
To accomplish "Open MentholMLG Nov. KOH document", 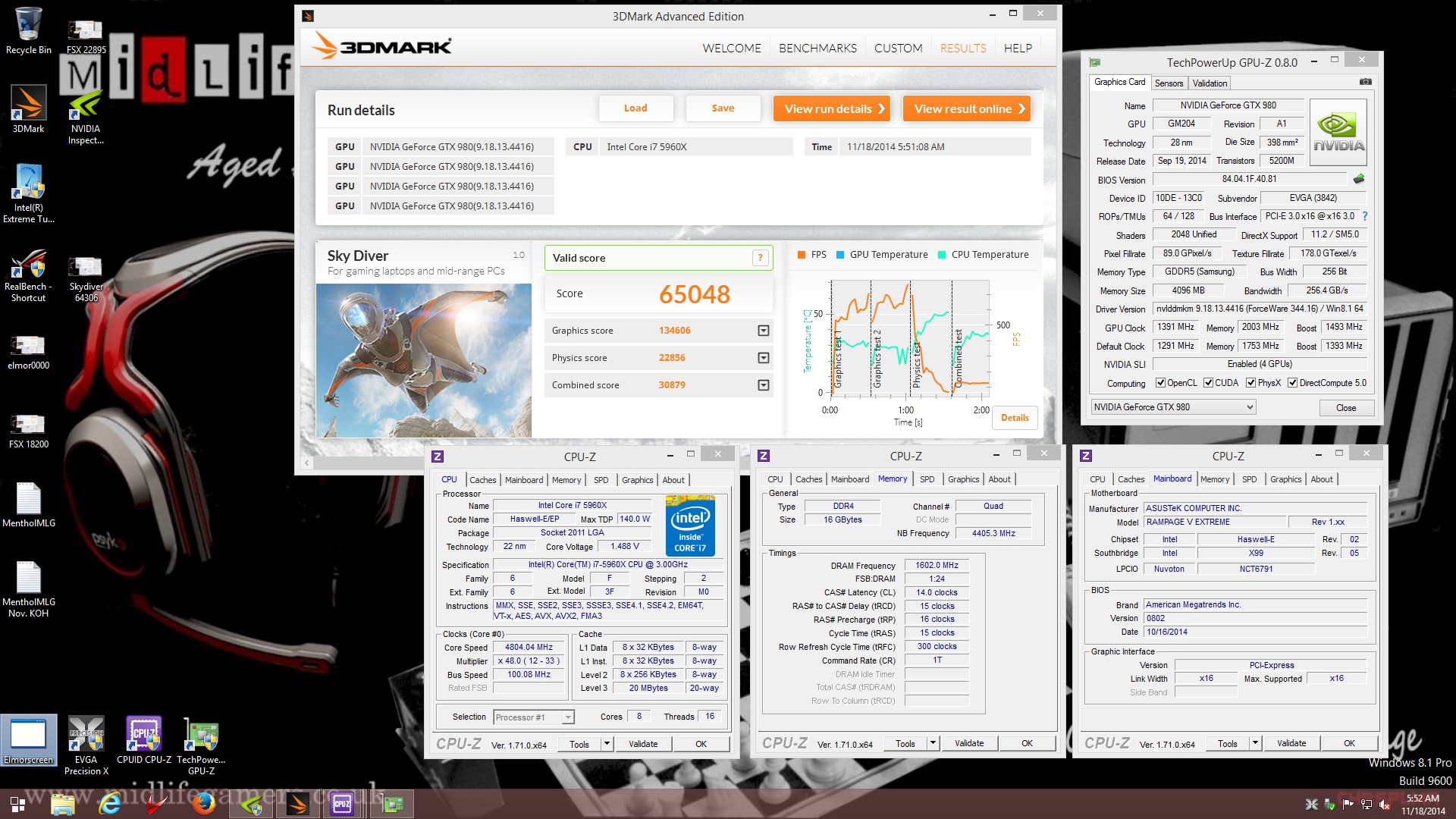I will [29, 588].
